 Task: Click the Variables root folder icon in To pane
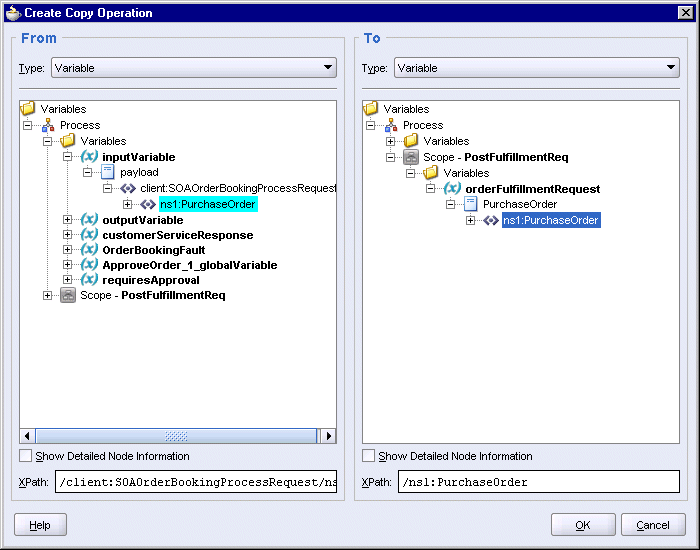[x=371, y=108]
